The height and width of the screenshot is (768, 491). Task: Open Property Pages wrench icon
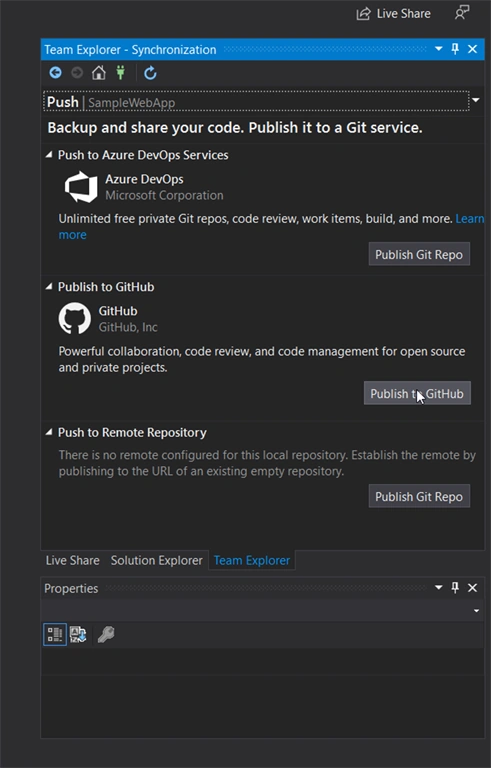106,634
